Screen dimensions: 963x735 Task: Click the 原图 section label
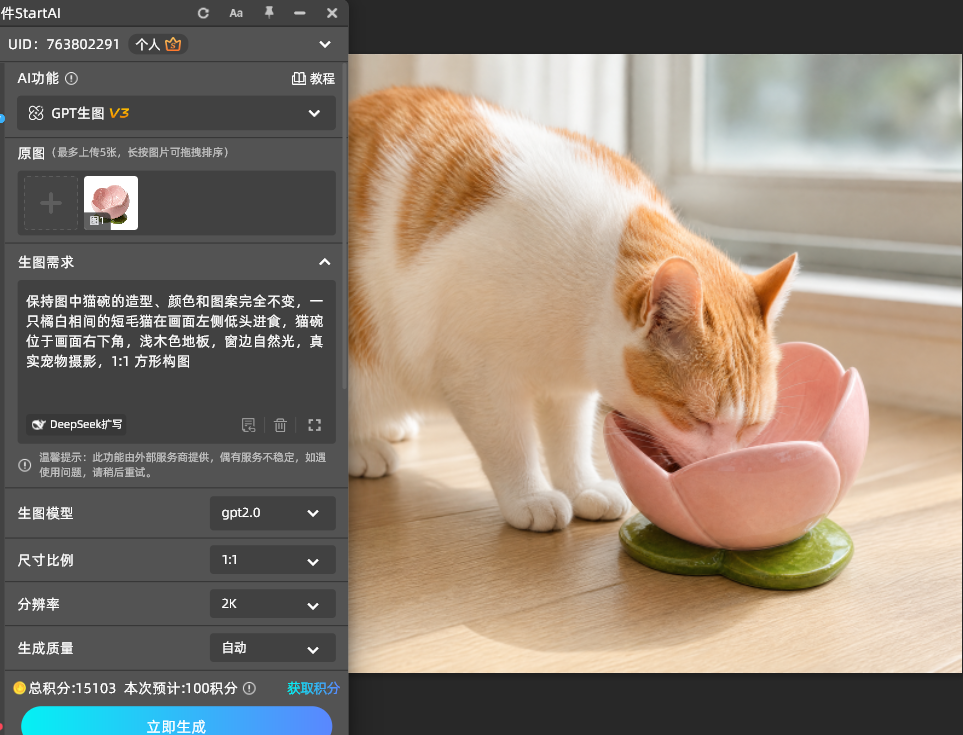tap(31, 153)
